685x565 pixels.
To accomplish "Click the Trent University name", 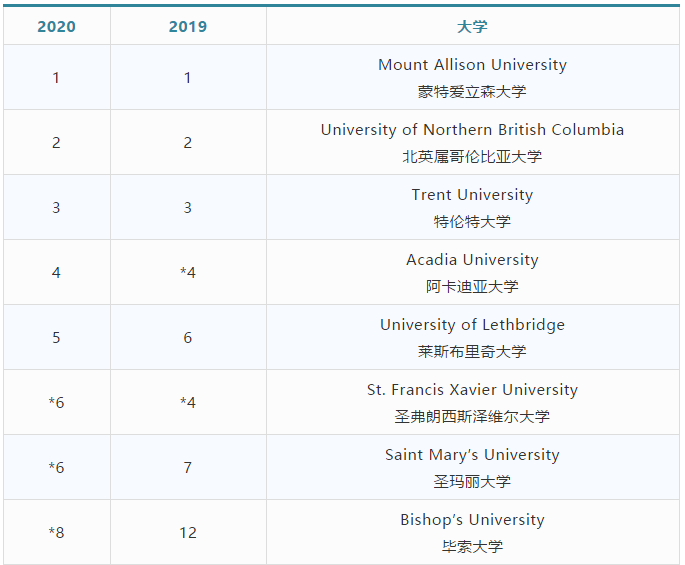I will point(472,195).
